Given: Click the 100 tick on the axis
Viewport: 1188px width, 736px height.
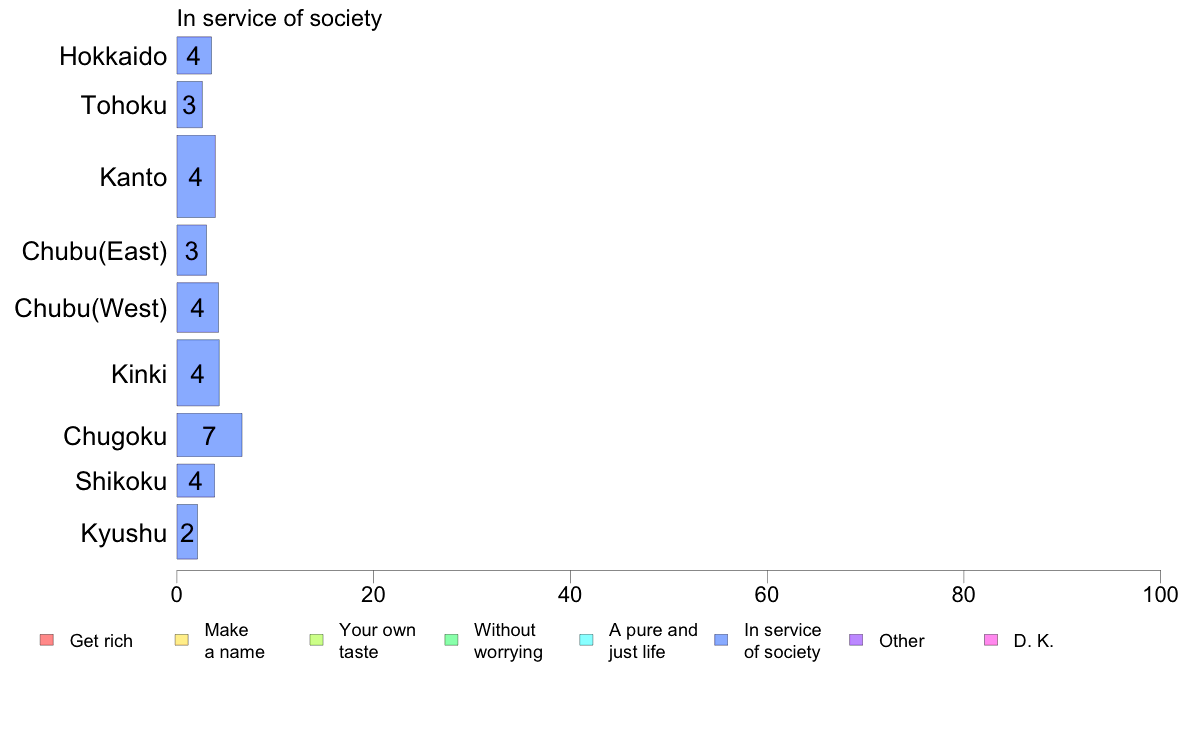Looking at the screenshot, I should 1159,594.
